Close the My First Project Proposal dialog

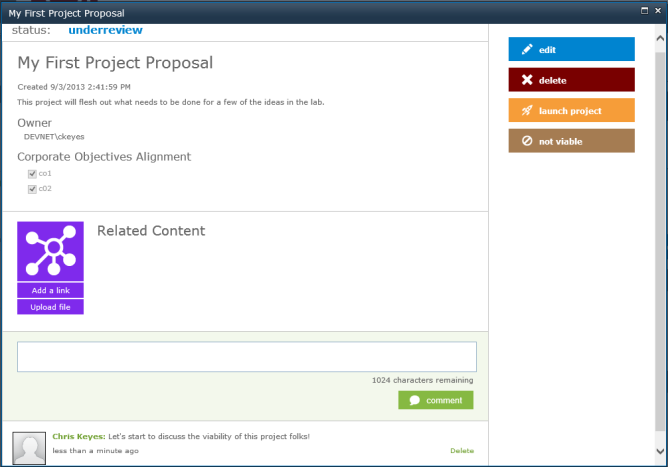[x=656, y=12]
